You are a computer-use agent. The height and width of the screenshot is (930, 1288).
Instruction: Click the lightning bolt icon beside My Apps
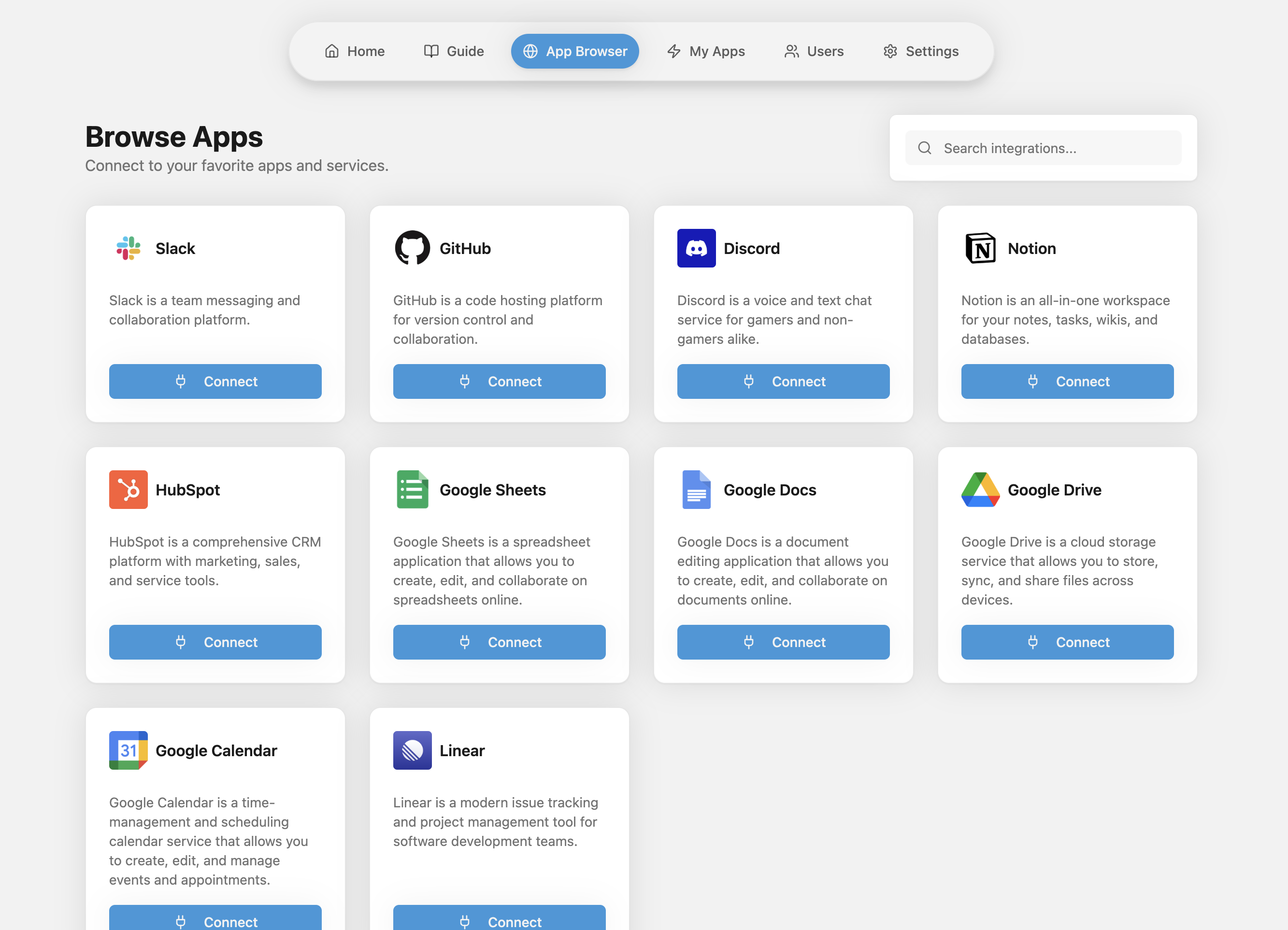673,51
